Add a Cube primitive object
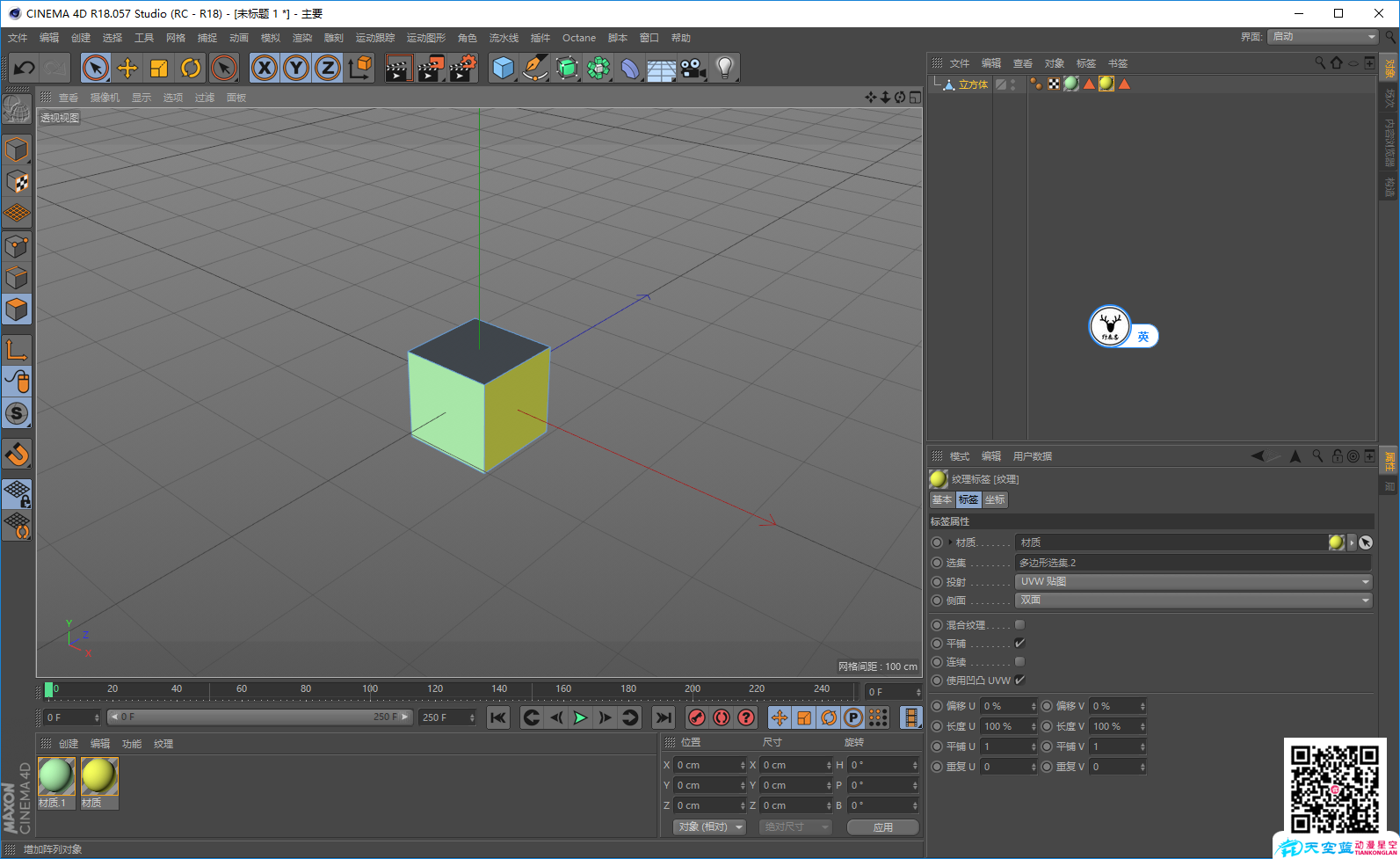This screenshot has width=1400, height=859. (504, 68)
